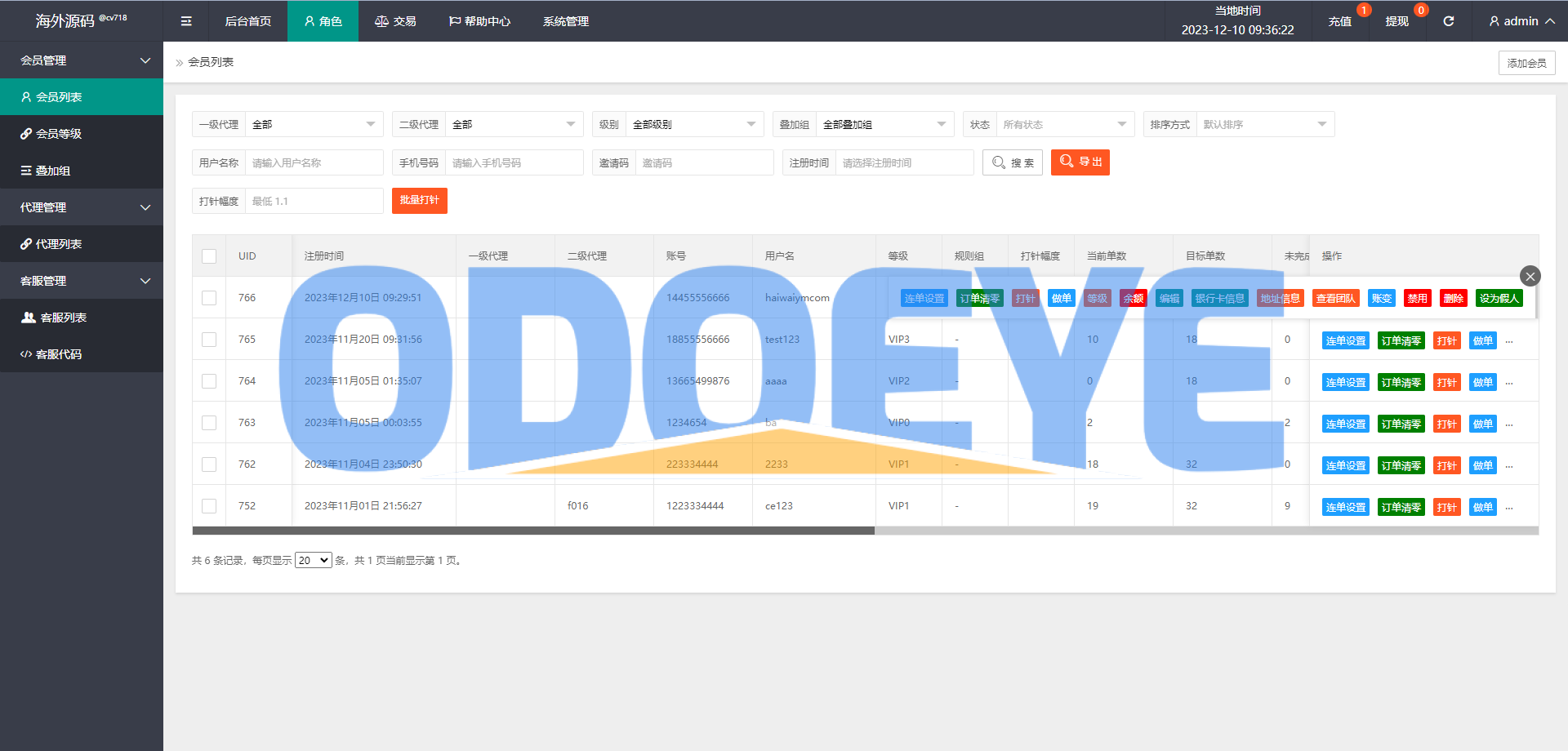
Task: Check the row checkbox for UID 763
Action: click(x=209, y=423)
